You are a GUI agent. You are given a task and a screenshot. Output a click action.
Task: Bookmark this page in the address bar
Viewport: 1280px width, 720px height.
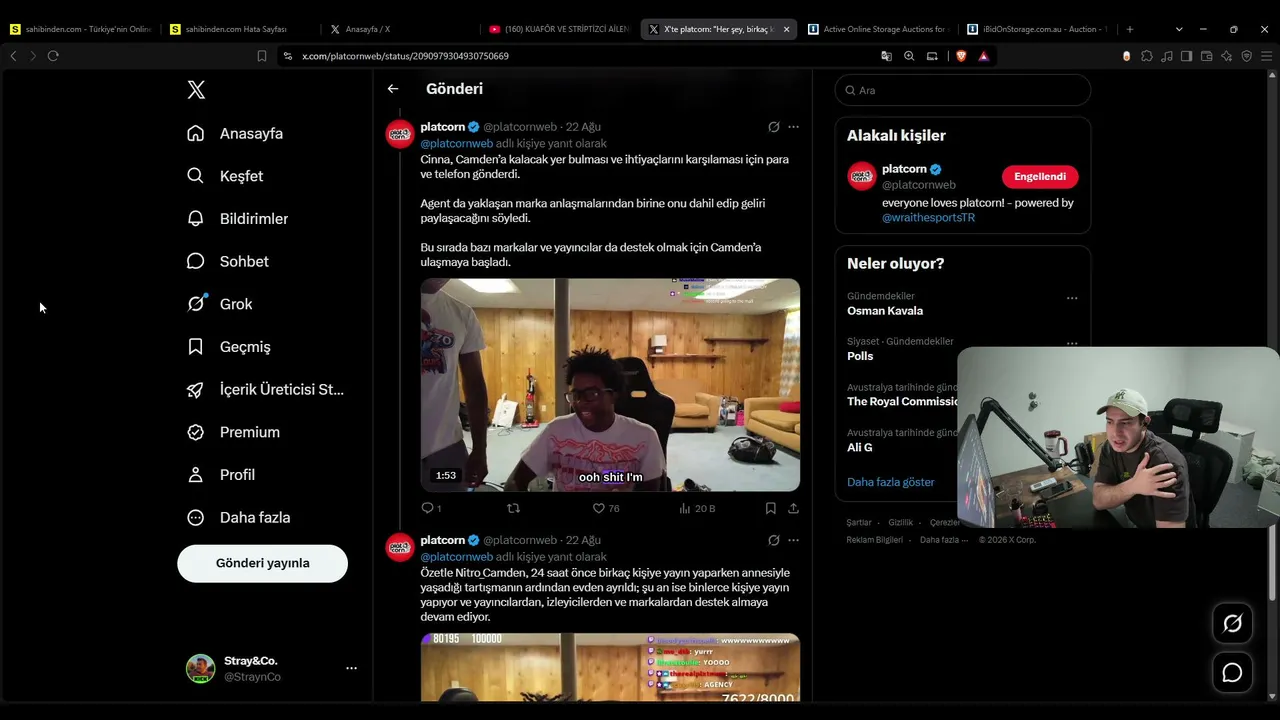262,56
